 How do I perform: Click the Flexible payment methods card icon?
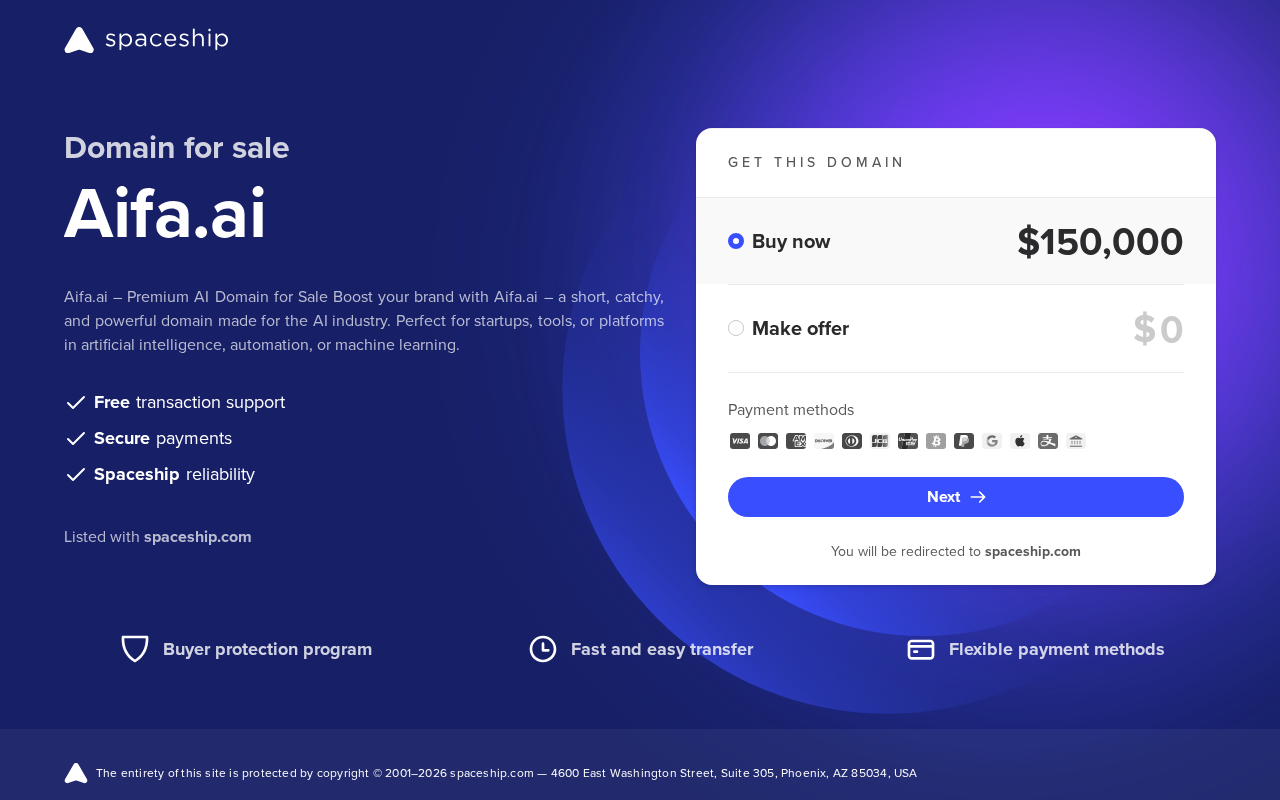point(921,649)
